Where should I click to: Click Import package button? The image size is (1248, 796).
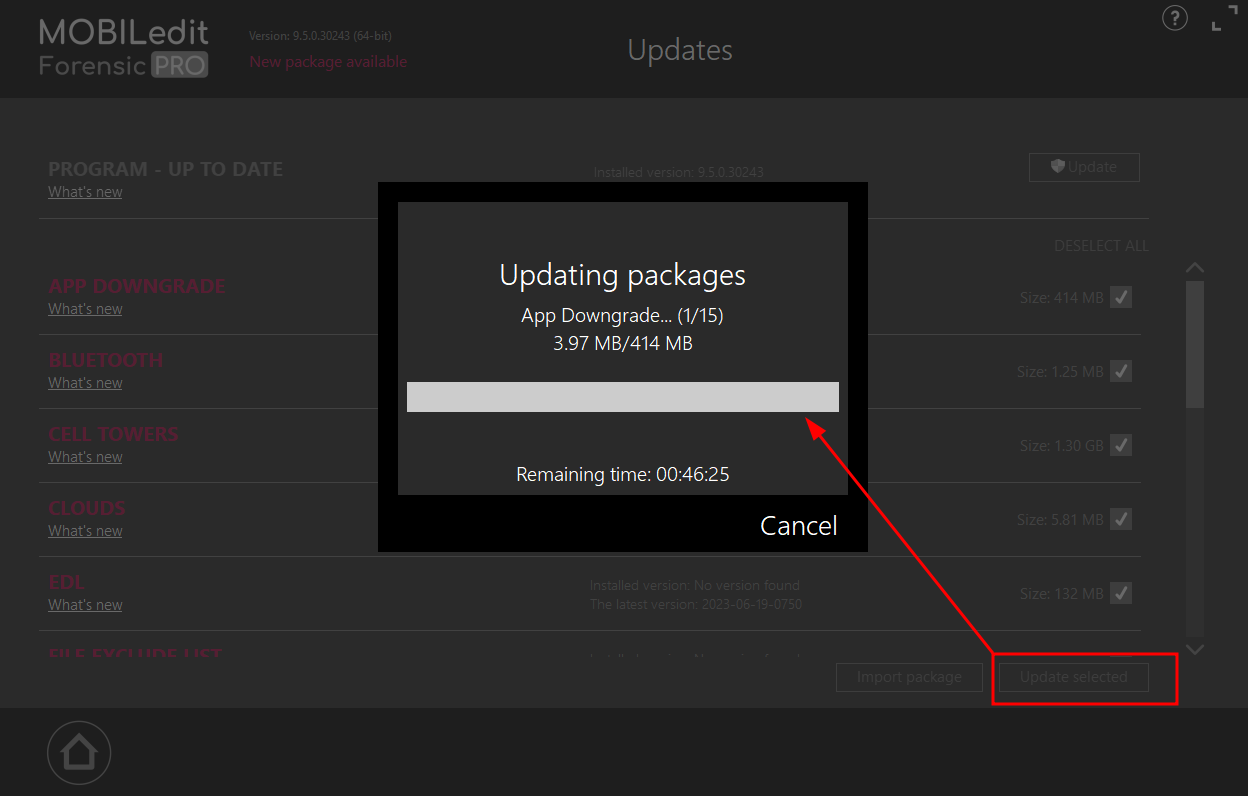[909, 677]
